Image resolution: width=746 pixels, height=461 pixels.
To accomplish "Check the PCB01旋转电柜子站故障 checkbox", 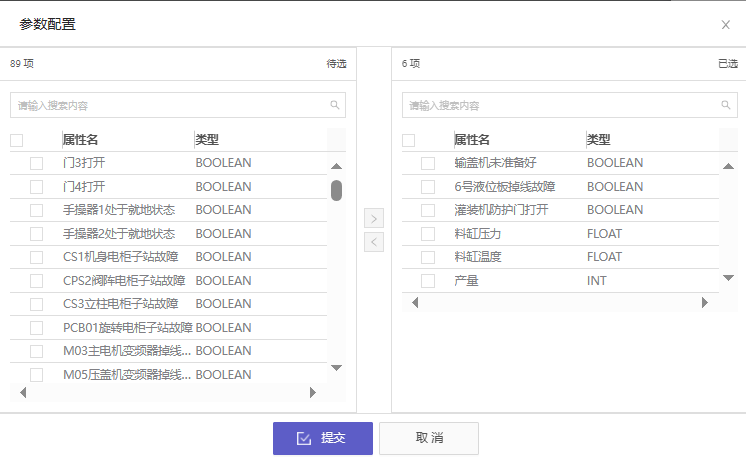I will point(37,328).
